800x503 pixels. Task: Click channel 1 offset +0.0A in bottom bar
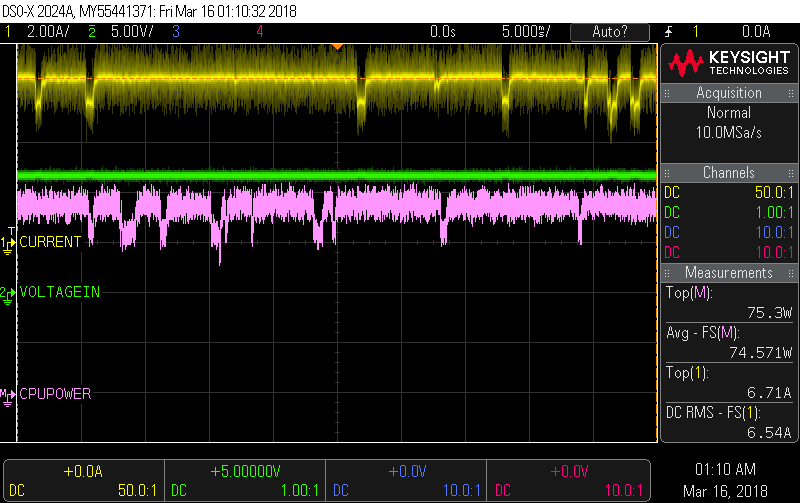pos(83,471)
